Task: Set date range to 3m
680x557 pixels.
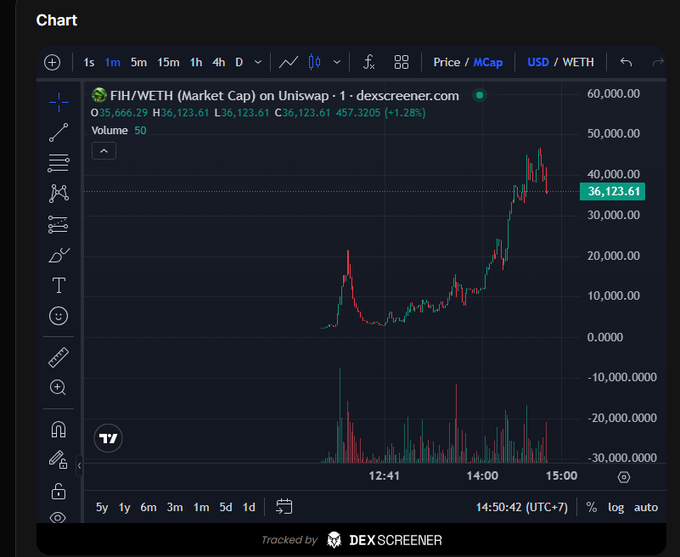Action: pyautogui.click(x=175, y=507)
